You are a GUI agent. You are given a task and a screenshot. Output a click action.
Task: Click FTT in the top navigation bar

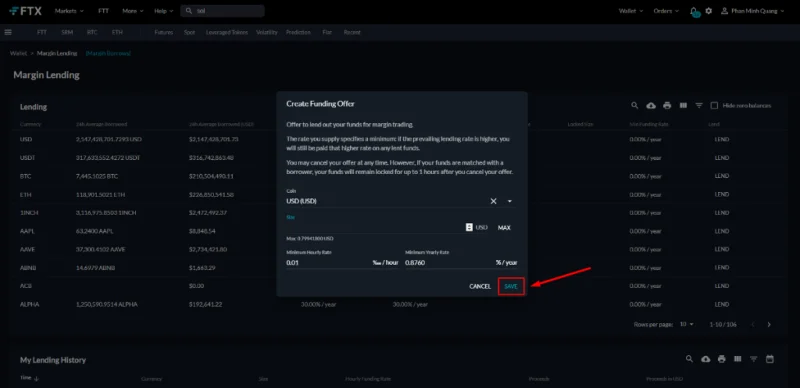pos(104,11)
